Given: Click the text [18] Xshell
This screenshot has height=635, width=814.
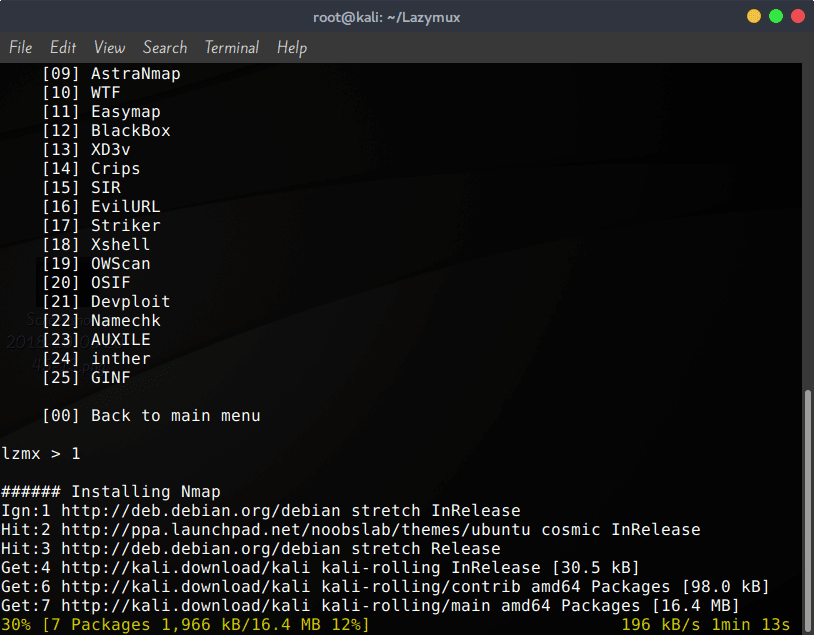Looking at the screenshot, I should click(97, 245).
